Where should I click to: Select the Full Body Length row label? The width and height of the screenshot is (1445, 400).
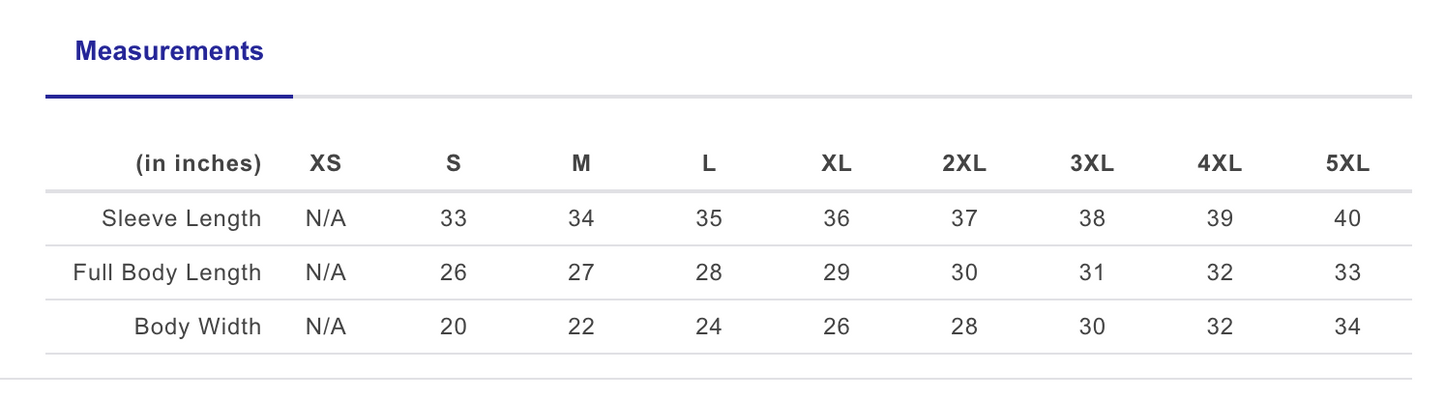167,272
